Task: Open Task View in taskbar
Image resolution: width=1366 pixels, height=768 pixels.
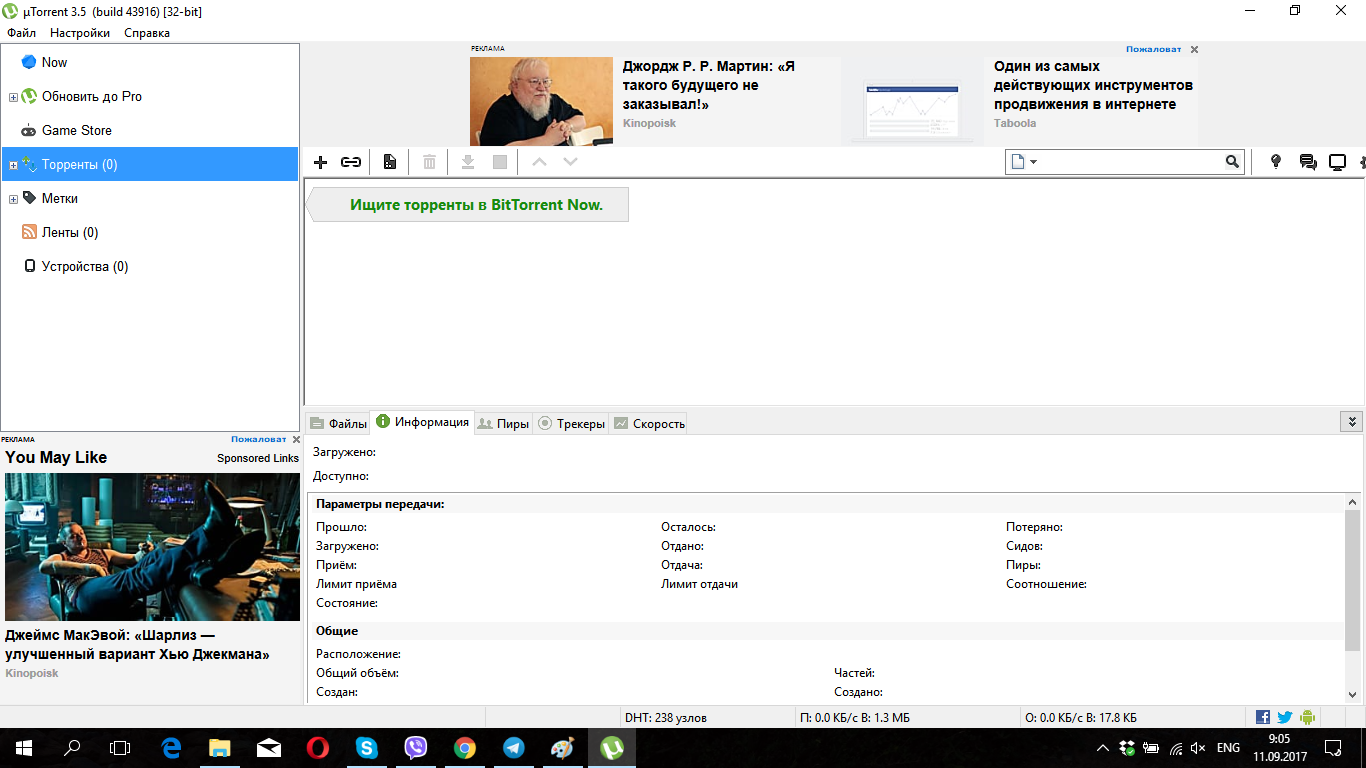Action: click(120, 748)
